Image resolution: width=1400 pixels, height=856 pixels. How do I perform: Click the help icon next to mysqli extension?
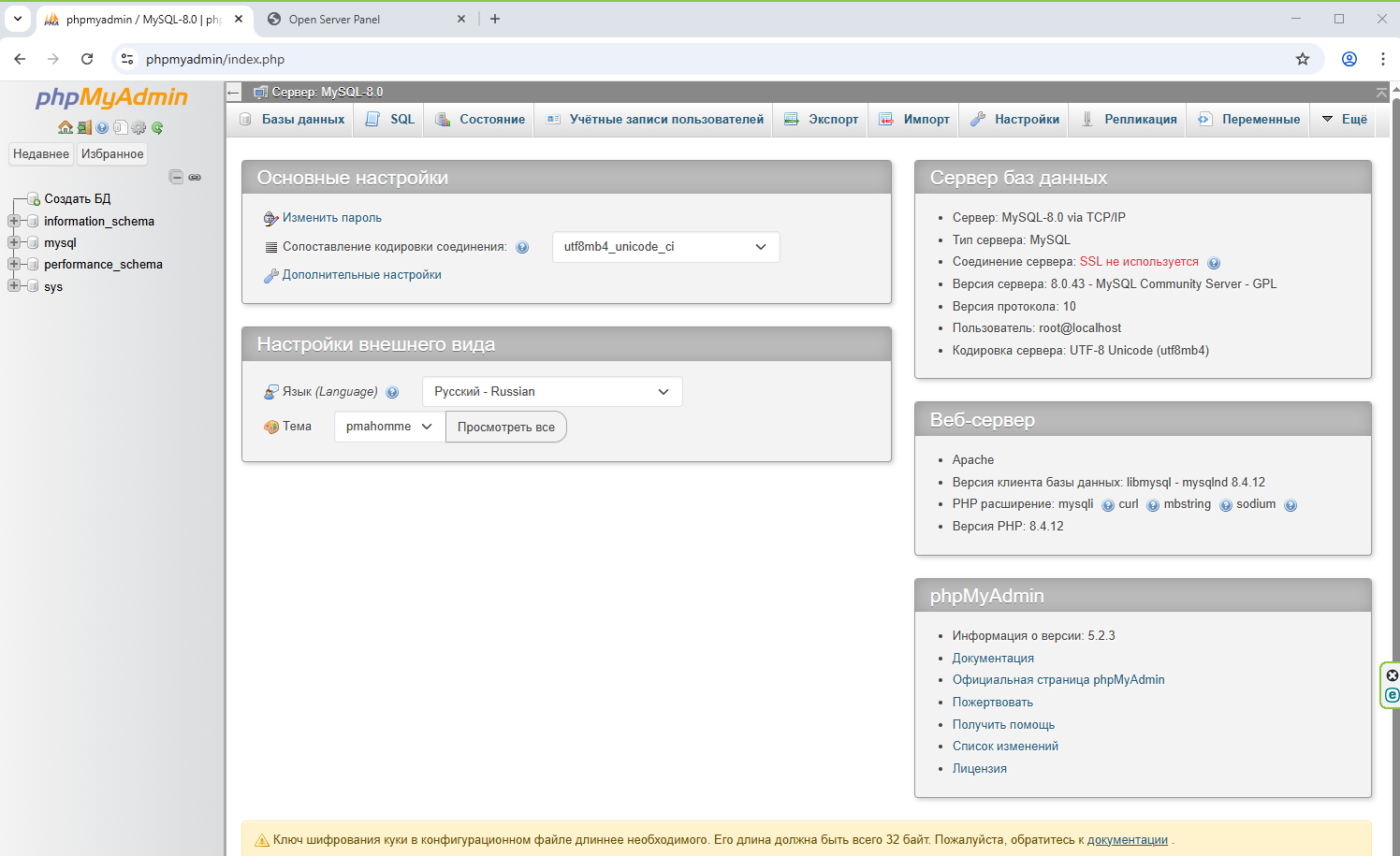click(x=1108, y=505)
